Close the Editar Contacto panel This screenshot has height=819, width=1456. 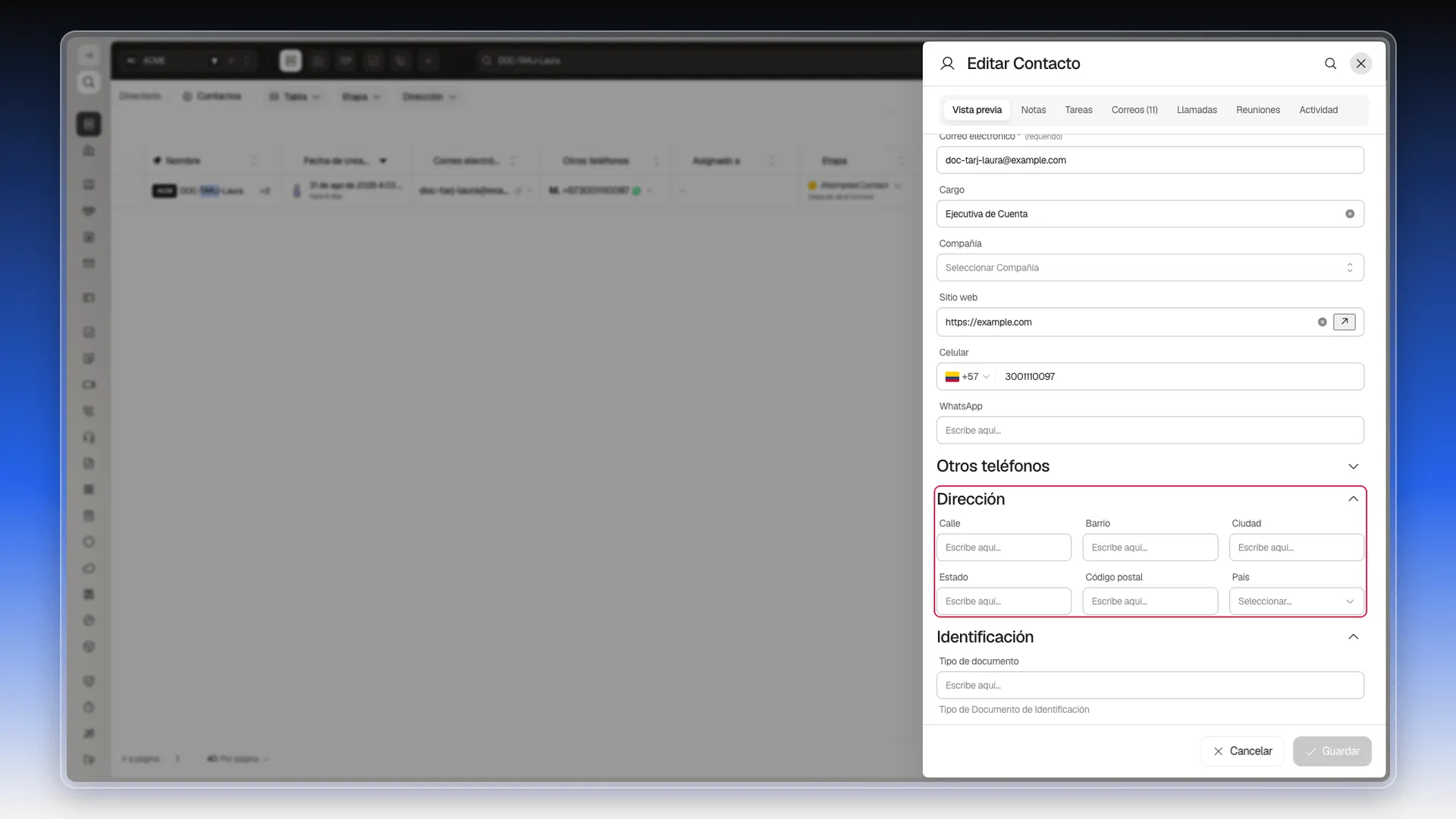[x=1360, y=64]
